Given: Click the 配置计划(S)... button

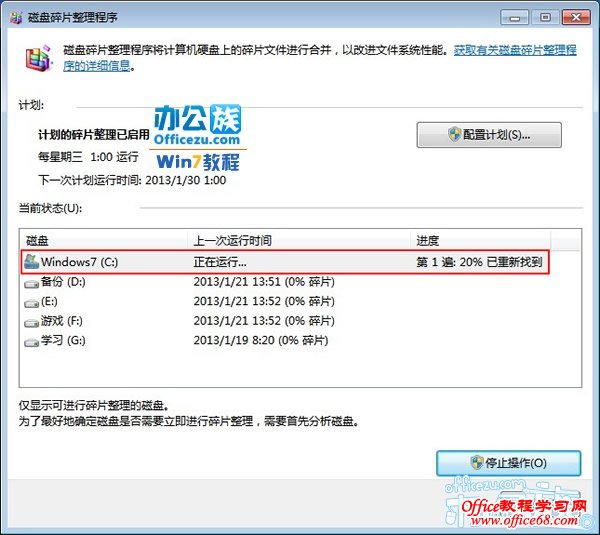Looking at the screenshot, I should coord(489,135).
